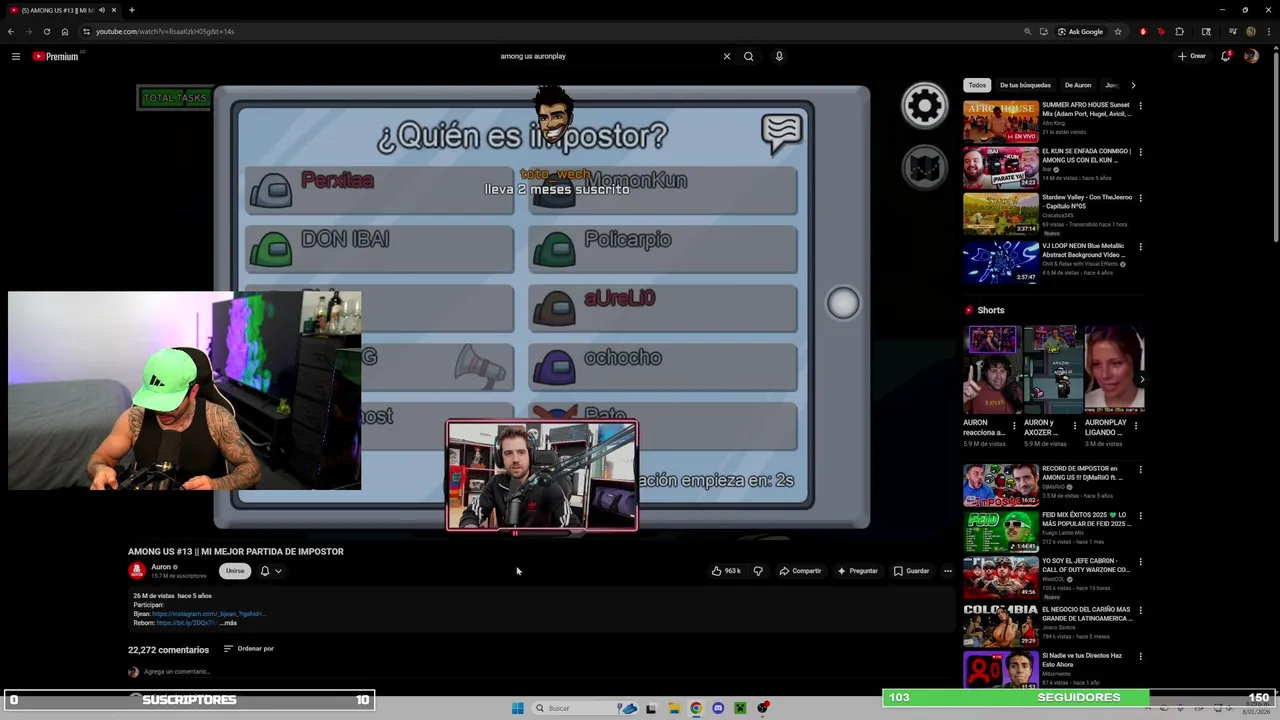This screenshot has height=720, width=1280.
Task: Open more actions under the video
Action: pos(948,571)
